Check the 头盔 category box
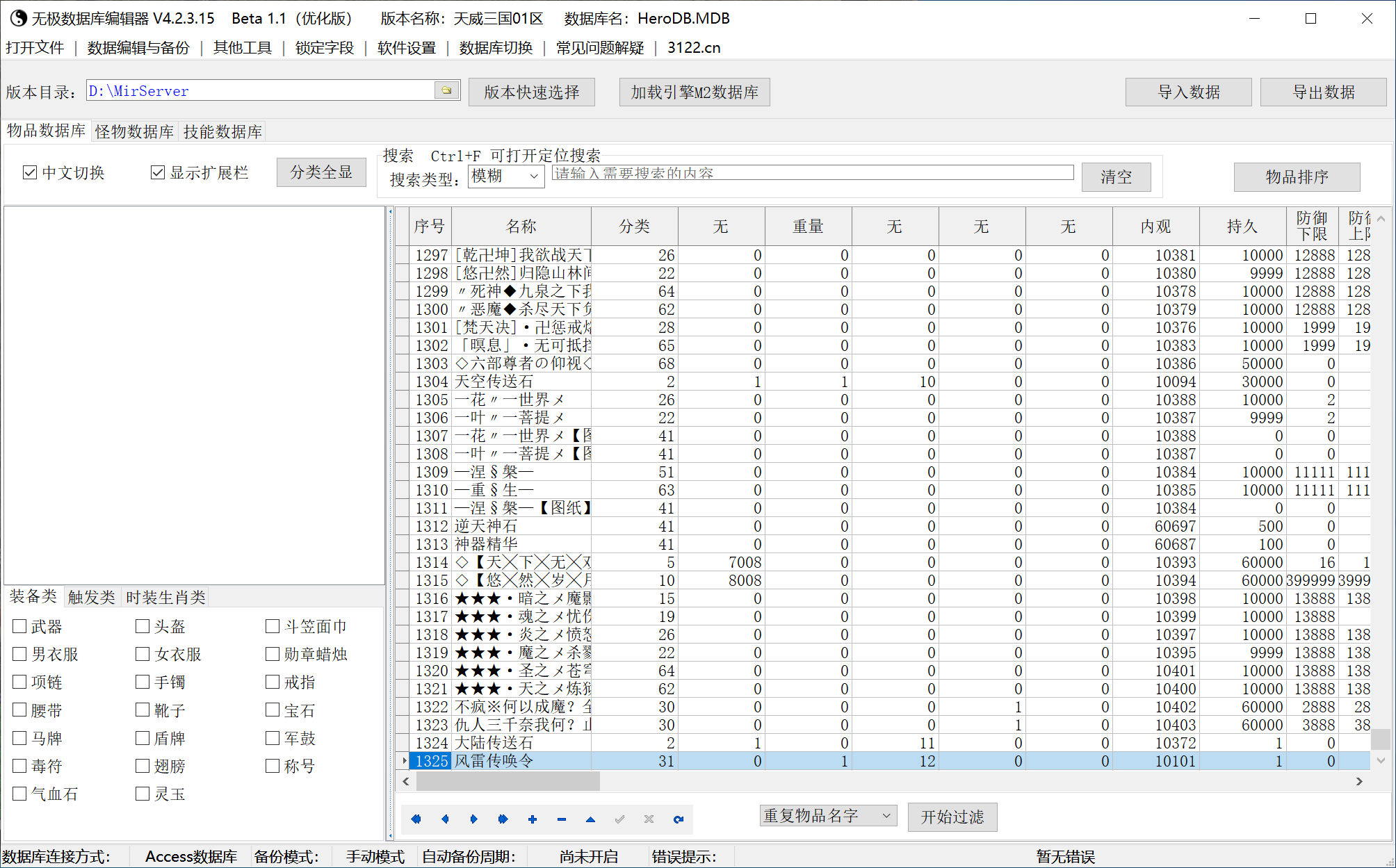The width and height of the screenshot is (1396, 868). [143, 626]
